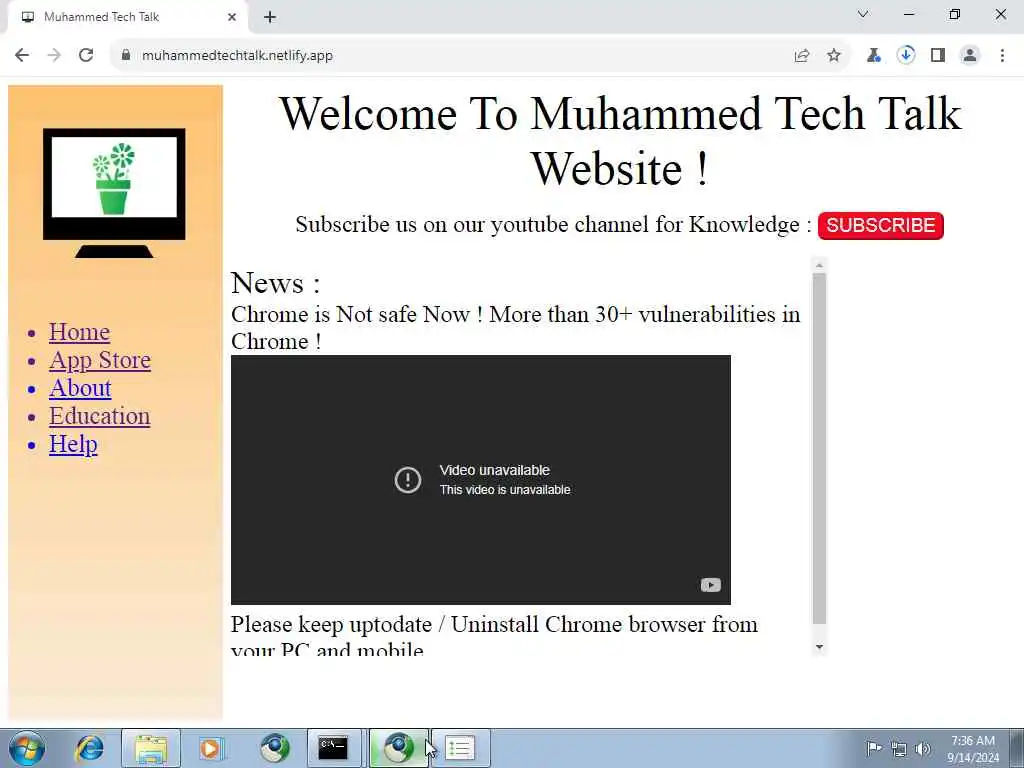Screen dimensions: 1024x768
Task: Open the Chrome profile avatar
Action: (x=970, y=56)
